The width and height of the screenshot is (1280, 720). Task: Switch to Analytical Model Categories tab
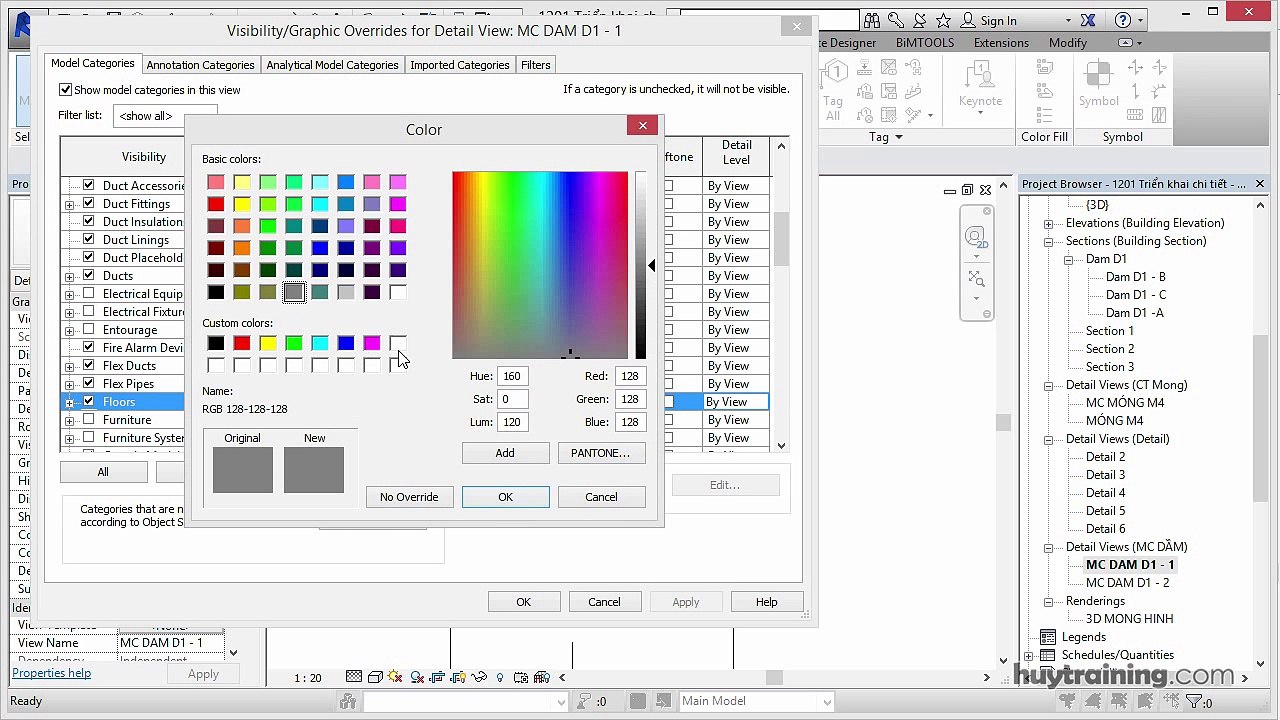332,65
